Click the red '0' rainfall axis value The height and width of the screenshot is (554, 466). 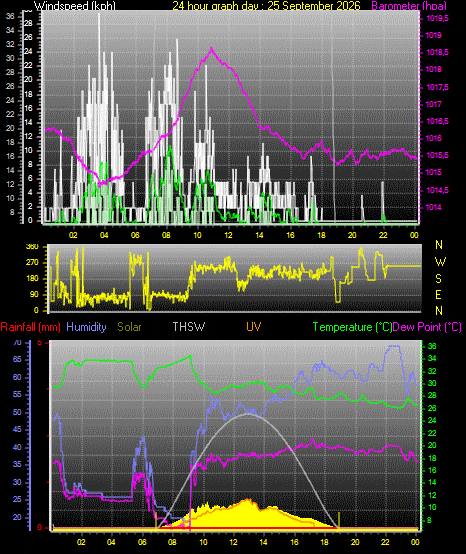pos(40,528)
